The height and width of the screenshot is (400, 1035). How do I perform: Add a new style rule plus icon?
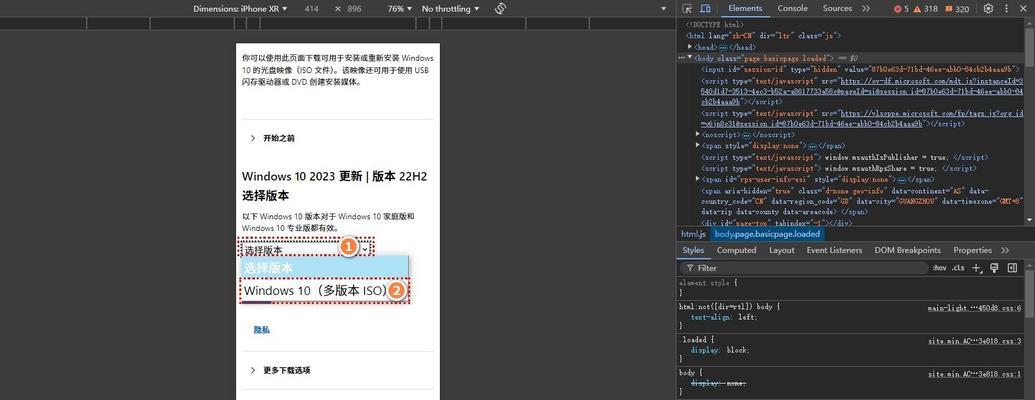(978, 268)
